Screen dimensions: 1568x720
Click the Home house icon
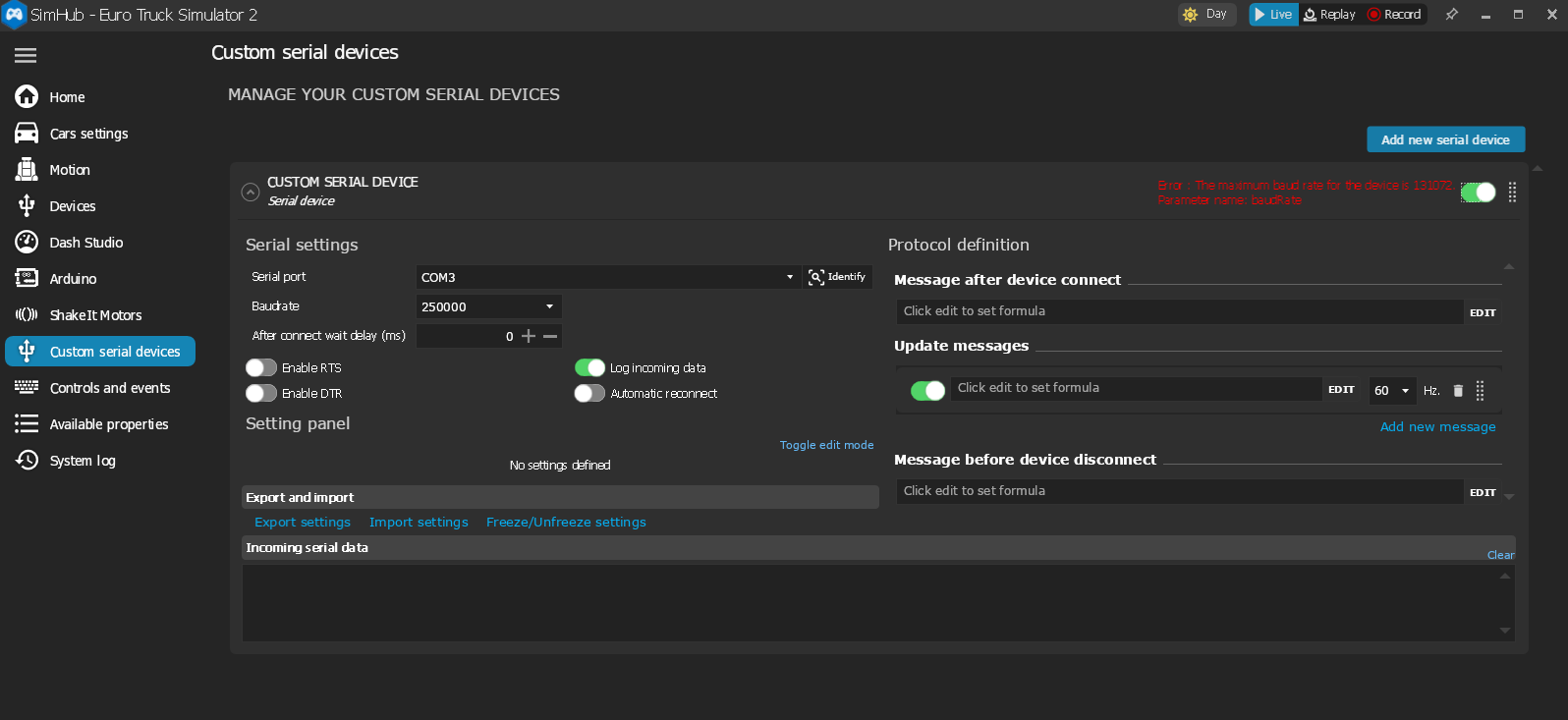pos(27,96)
